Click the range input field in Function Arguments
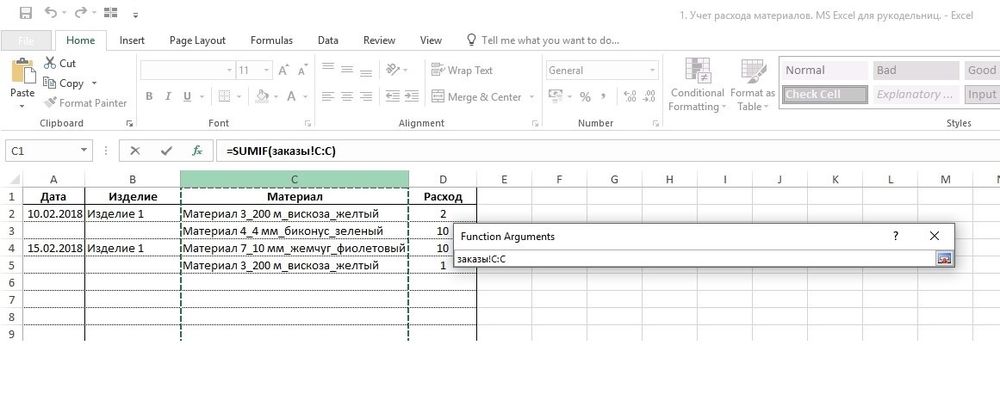The image size is (1000, 413). 692,259
